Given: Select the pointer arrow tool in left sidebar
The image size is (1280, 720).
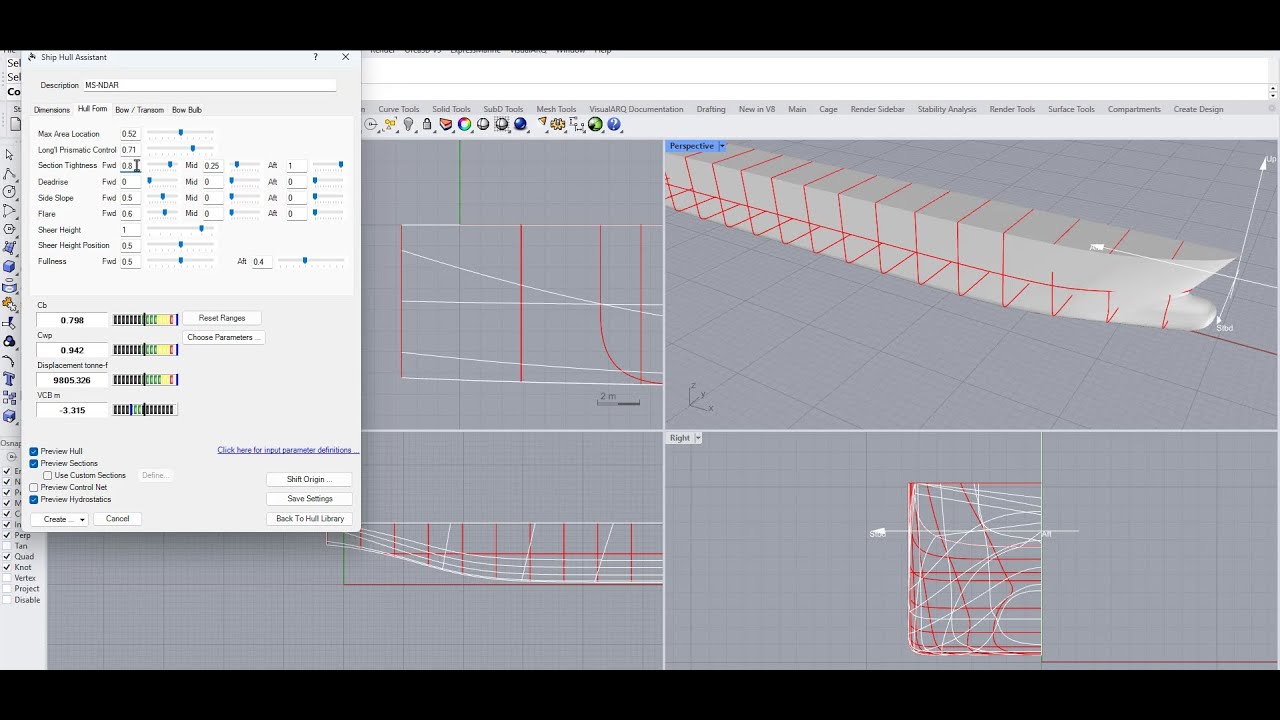Looking at the screenshot, I should 9,155.
